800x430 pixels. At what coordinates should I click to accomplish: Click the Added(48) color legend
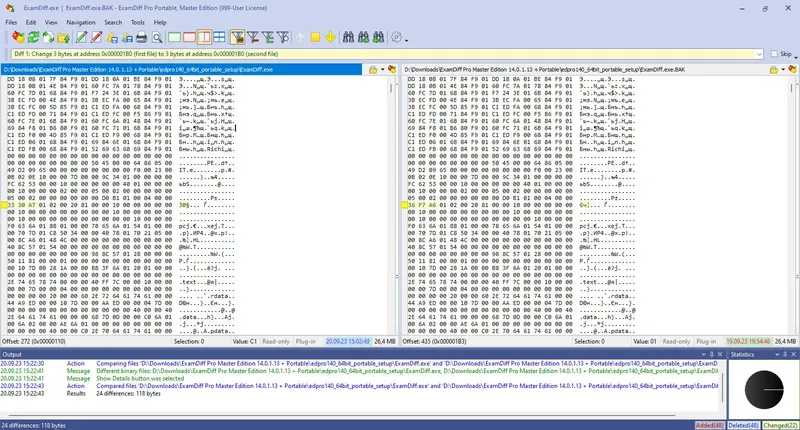click(710, 425)
